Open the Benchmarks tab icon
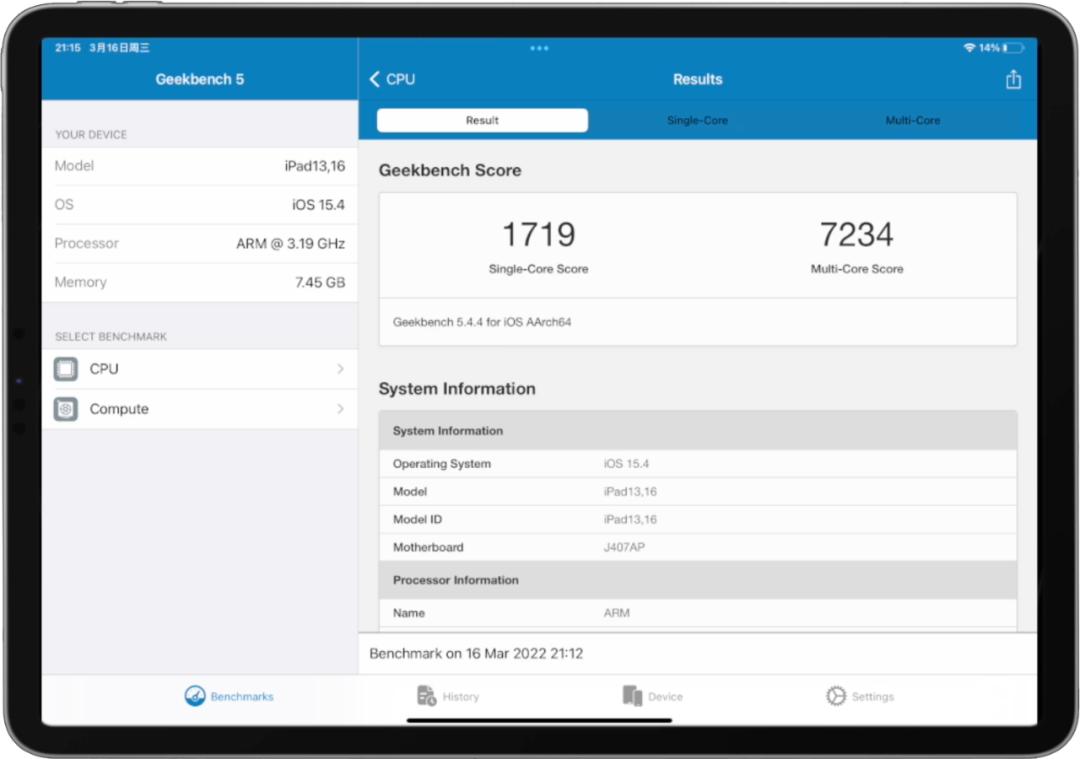This screenshot has width=1080, height=759. (x=195, y=696)
